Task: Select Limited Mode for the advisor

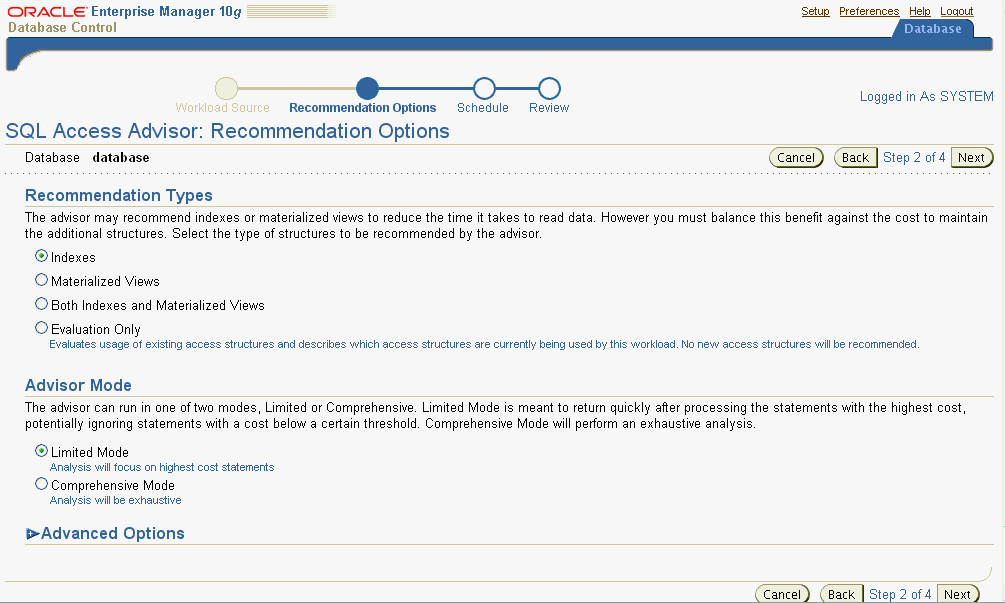Action: tap(41, 452)
